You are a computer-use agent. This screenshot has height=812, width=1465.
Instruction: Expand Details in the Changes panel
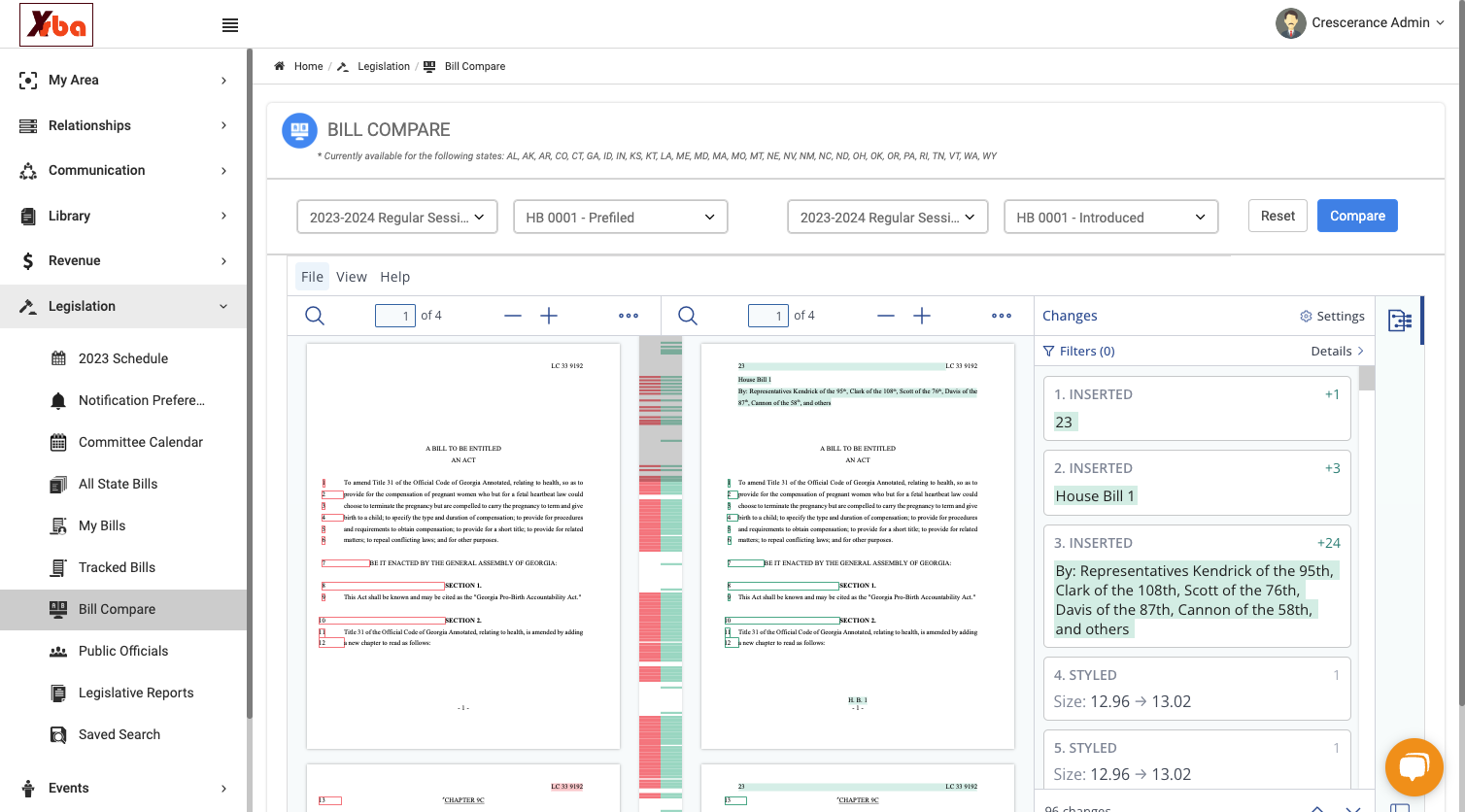[1338, 352]
